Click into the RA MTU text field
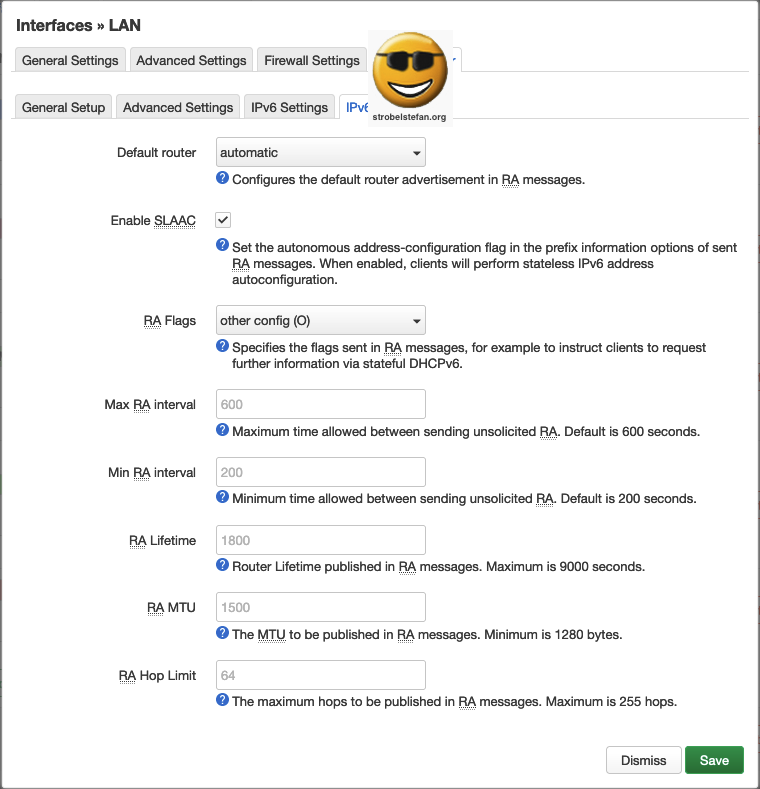The width and height of the screenshot is (760, 789). pyautogui.click(x=321, y=607)
